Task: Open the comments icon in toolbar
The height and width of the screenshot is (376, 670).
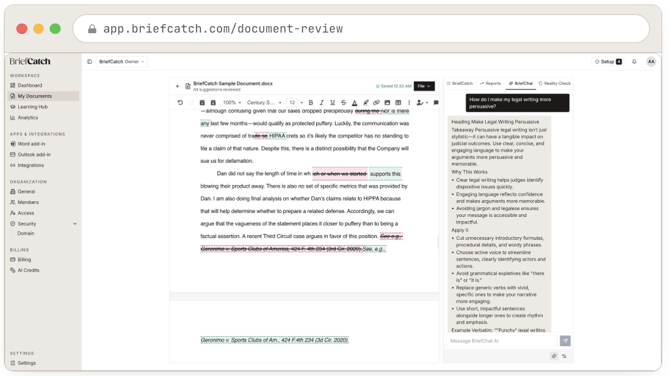Action: [436, 103]
